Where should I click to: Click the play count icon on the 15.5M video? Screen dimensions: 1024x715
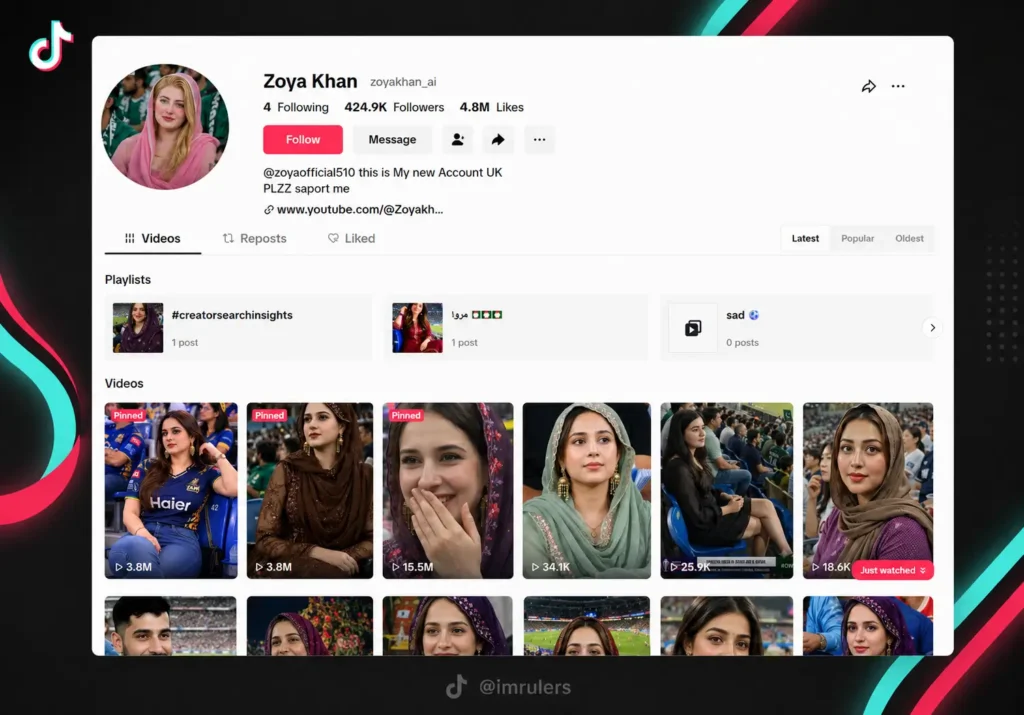395,567
